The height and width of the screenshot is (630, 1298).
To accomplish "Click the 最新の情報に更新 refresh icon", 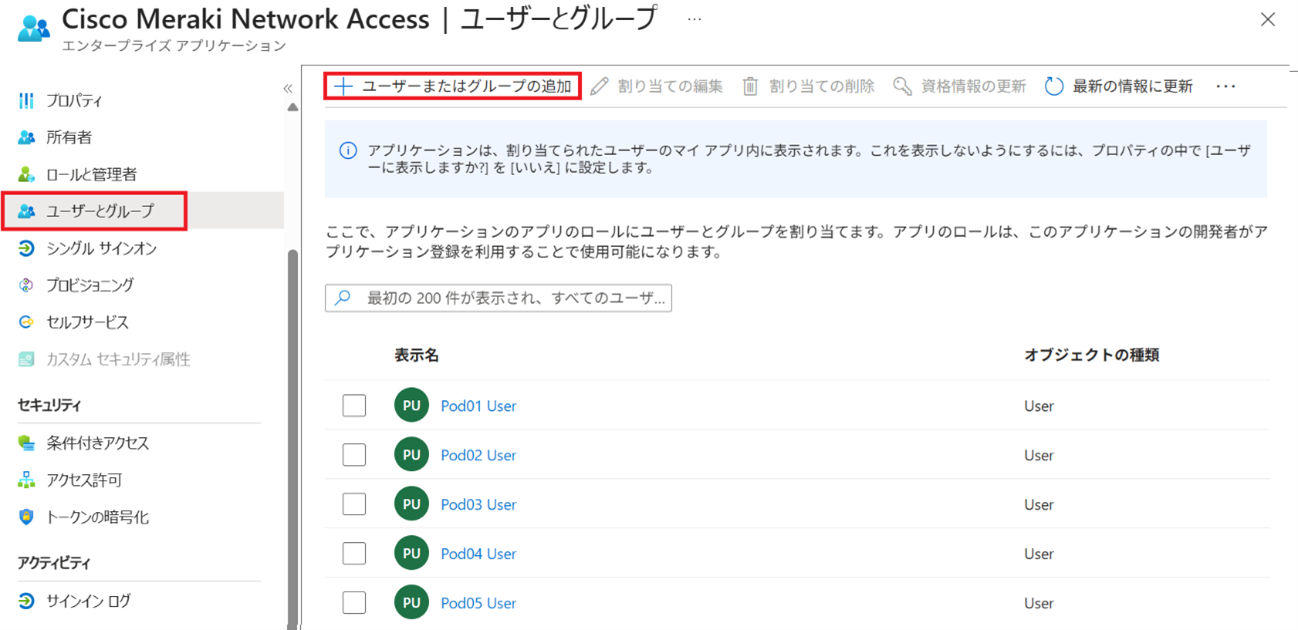I will click(1053, 87).
